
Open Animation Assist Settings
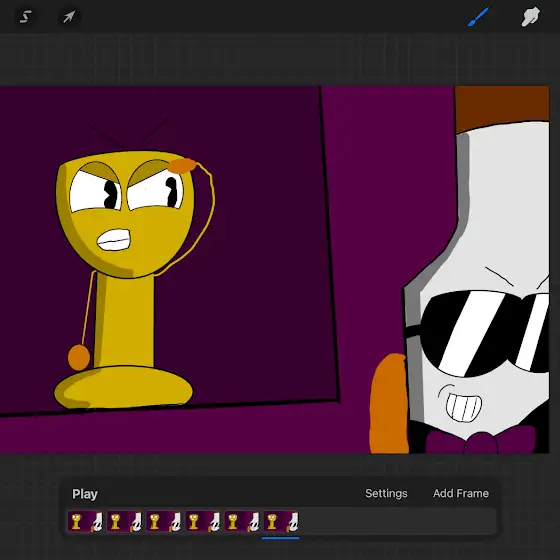[386, 493]
